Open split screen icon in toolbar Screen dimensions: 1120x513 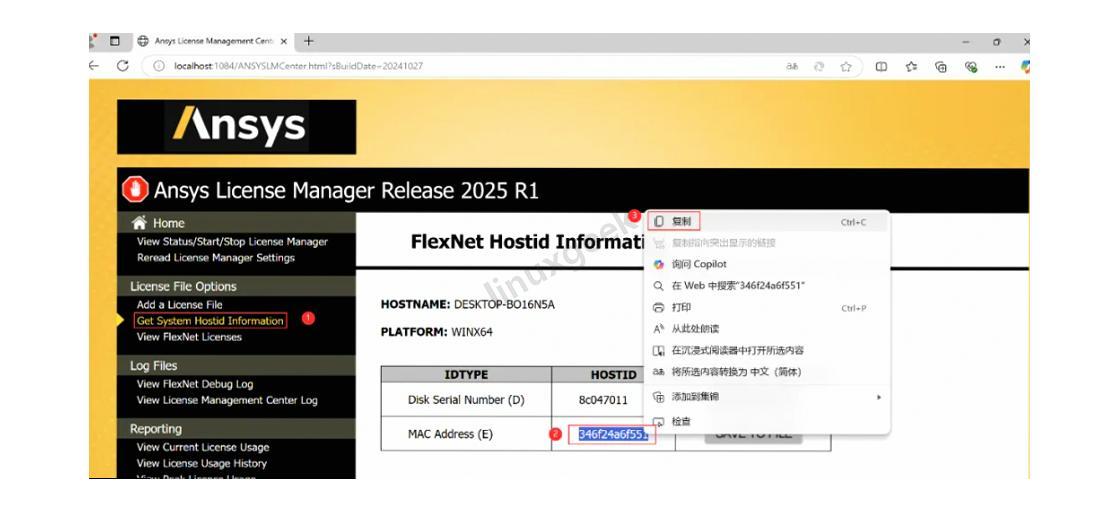click(x=881, y=66)
